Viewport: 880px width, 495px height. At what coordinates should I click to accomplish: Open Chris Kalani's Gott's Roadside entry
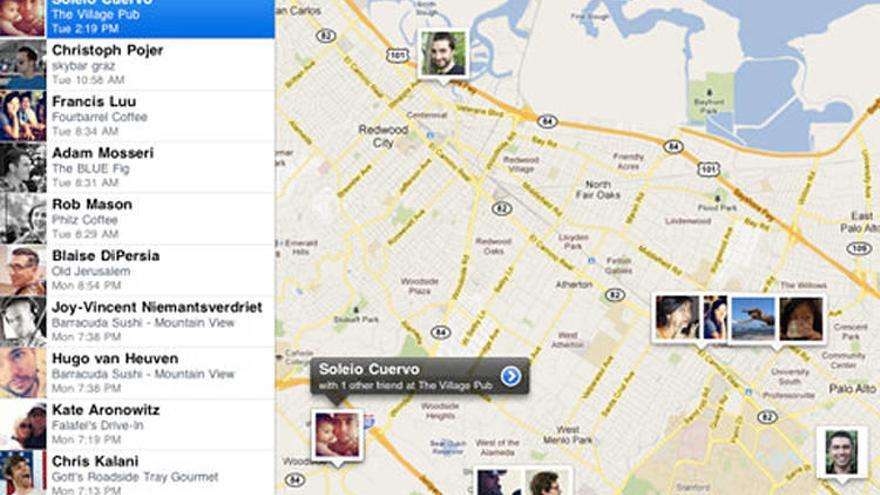(138, 473)
